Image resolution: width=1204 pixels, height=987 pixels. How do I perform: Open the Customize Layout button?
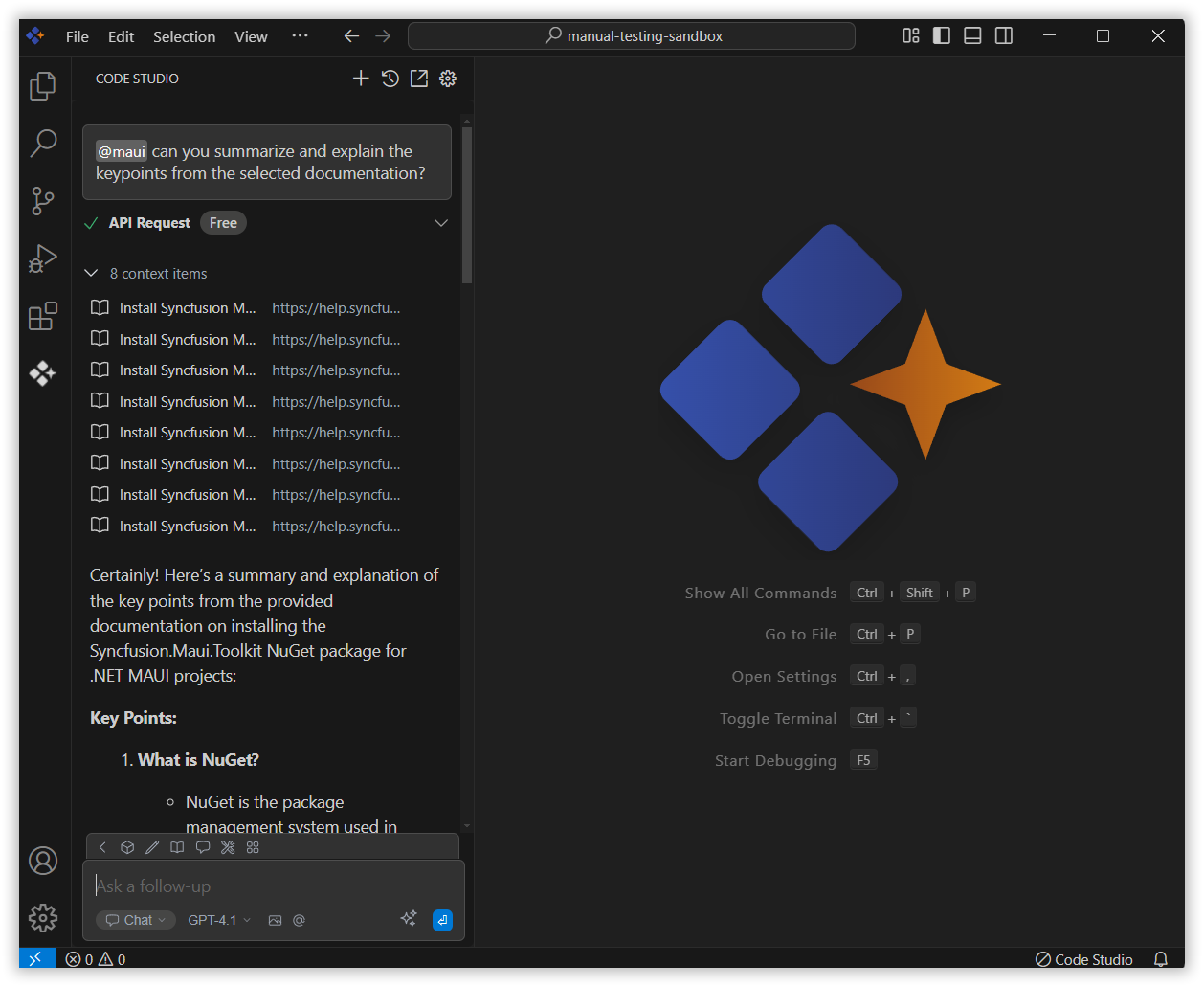[x=911, y=35]
